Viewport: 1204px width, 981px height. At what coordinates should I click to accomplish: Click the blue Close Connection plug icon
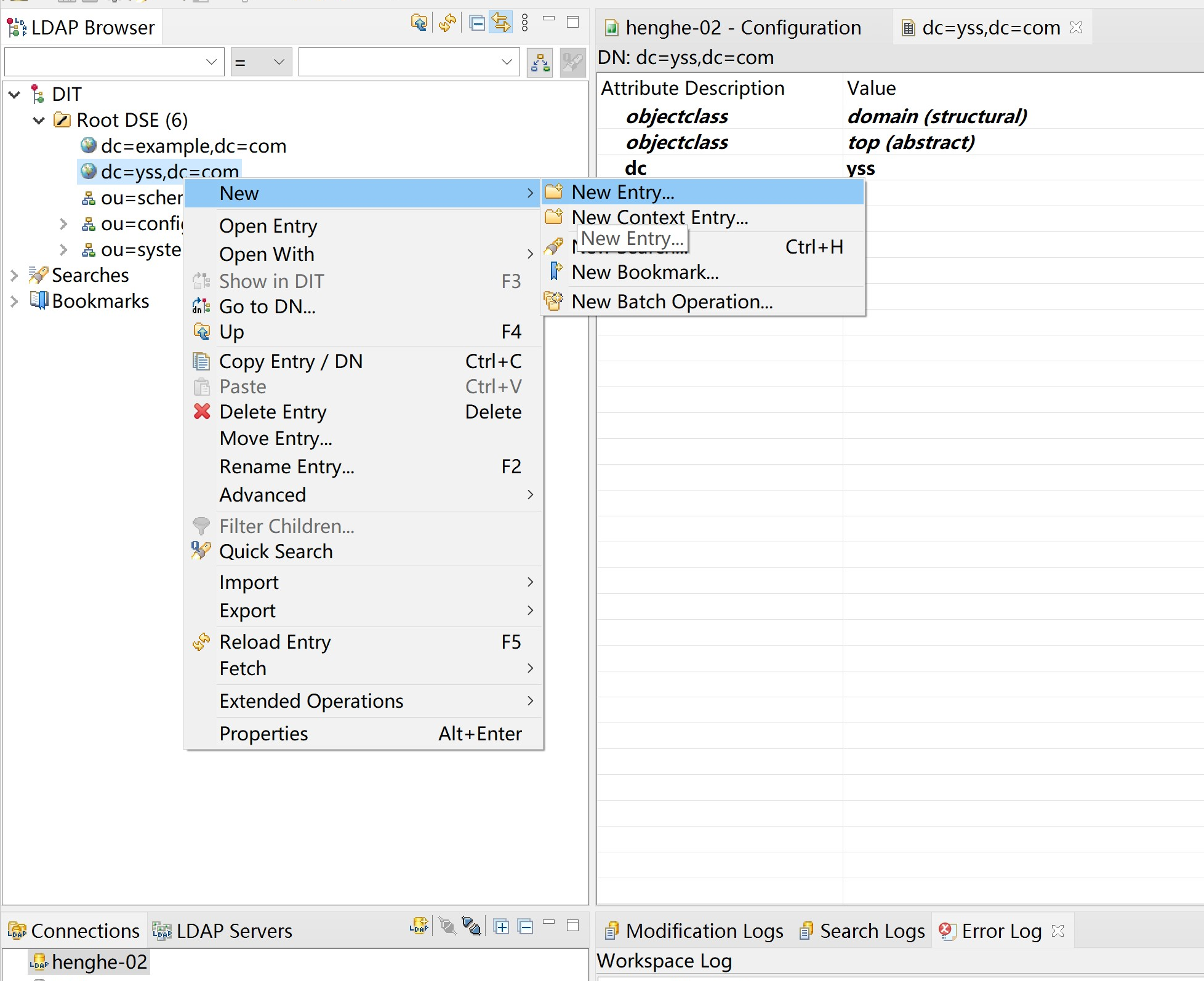click(x=472, y=926)
